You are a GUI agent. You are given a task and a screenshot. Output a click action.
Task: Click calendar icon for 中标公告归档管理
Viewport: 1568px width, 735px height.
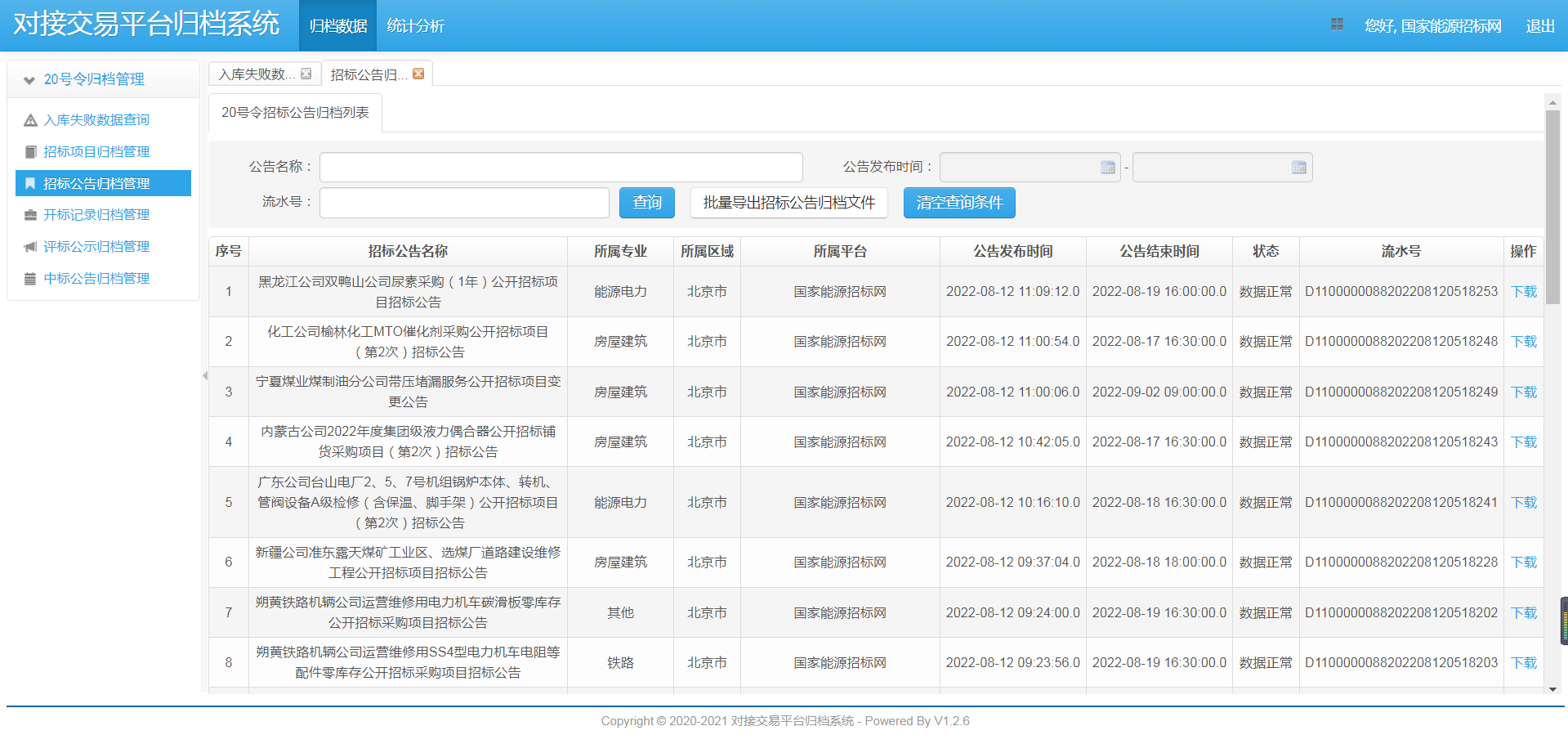[30, 279]
